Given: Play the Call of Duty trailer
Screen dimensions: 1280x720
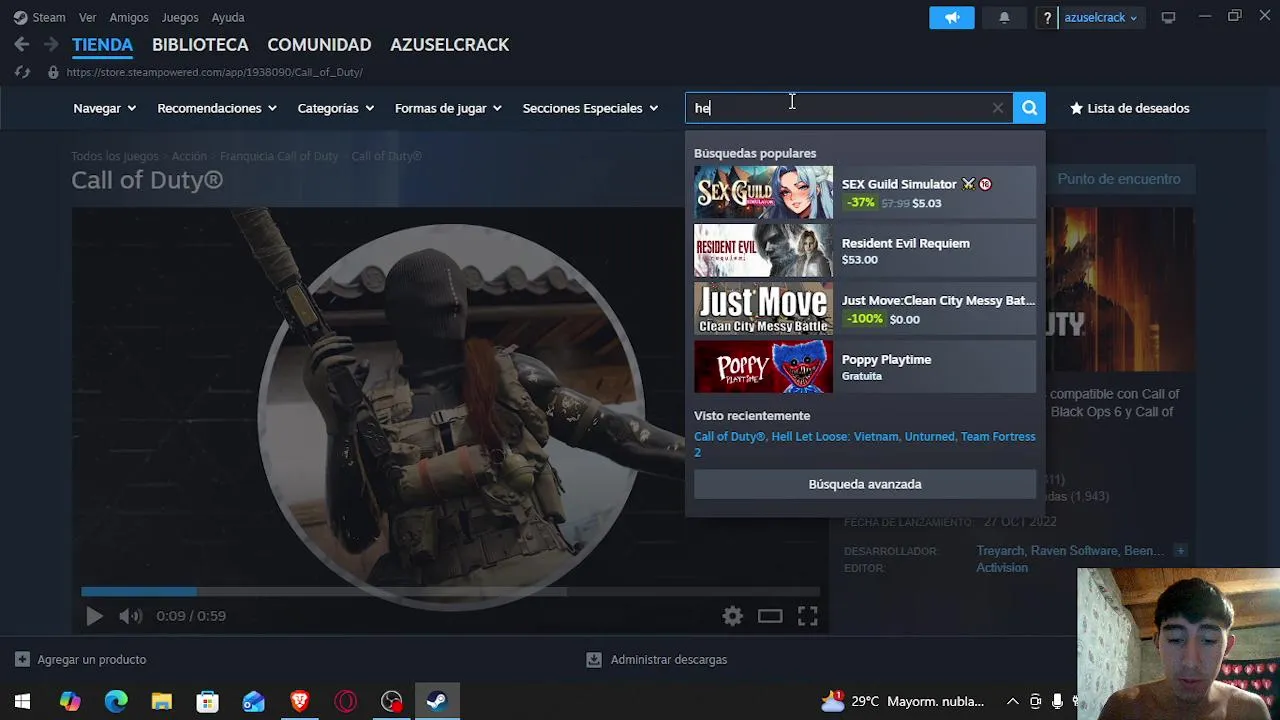Looking at the screenshot, I should coord(94,616).
